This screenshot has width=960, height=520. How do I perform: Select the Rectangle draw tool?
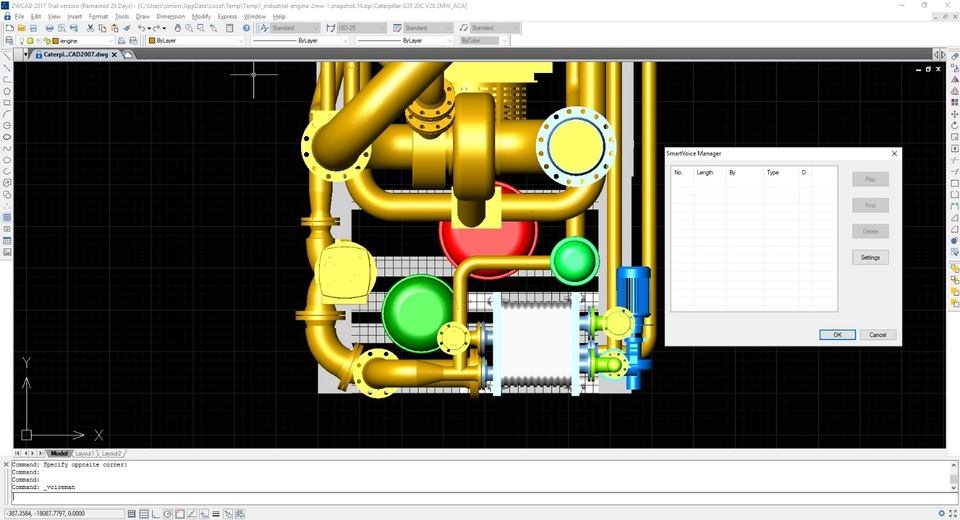pos(7,102)
